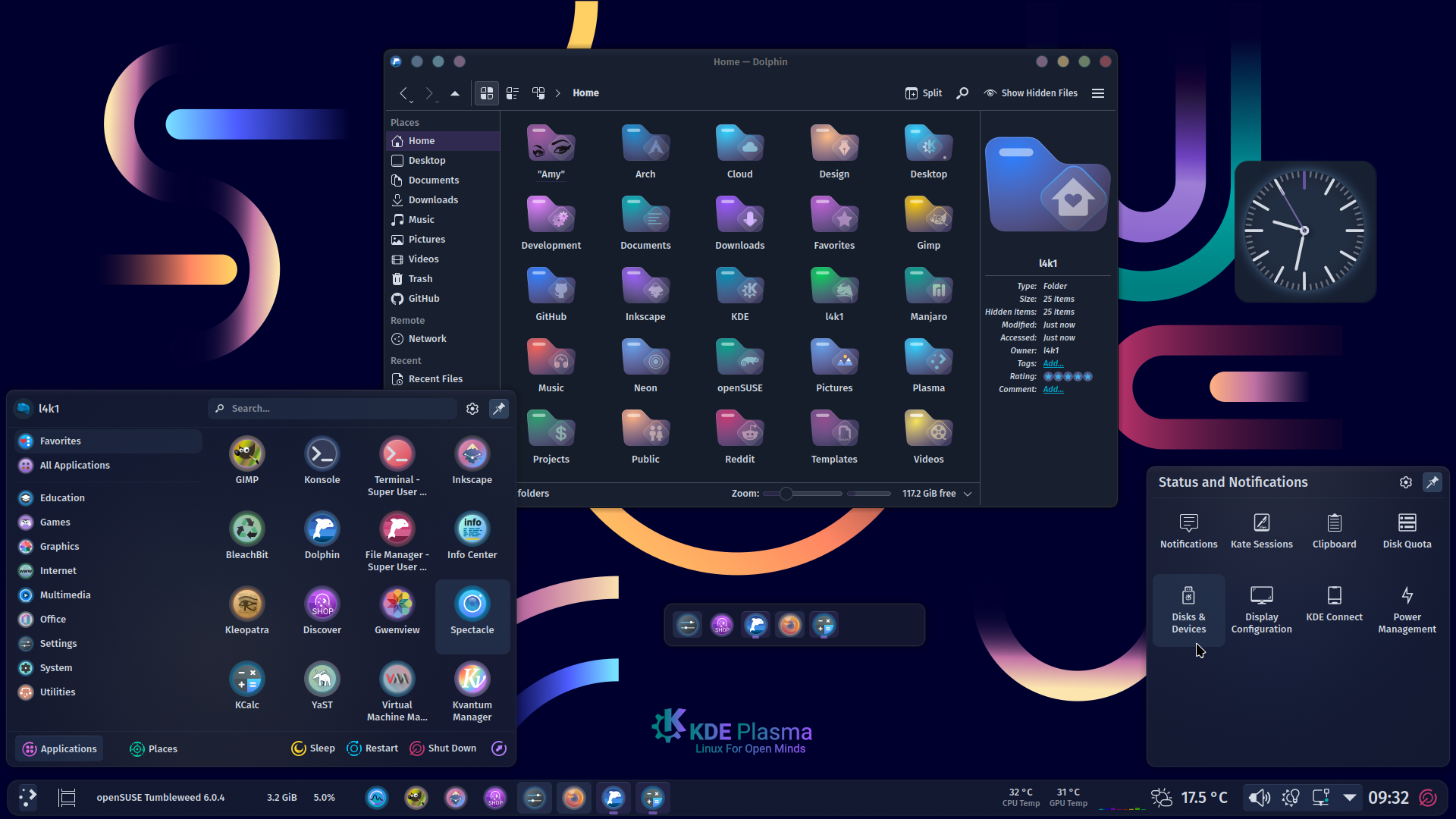Open Discover from the Favorites grid
The width and height of the screenshot is (1456, 819).
tap(322, 610)
